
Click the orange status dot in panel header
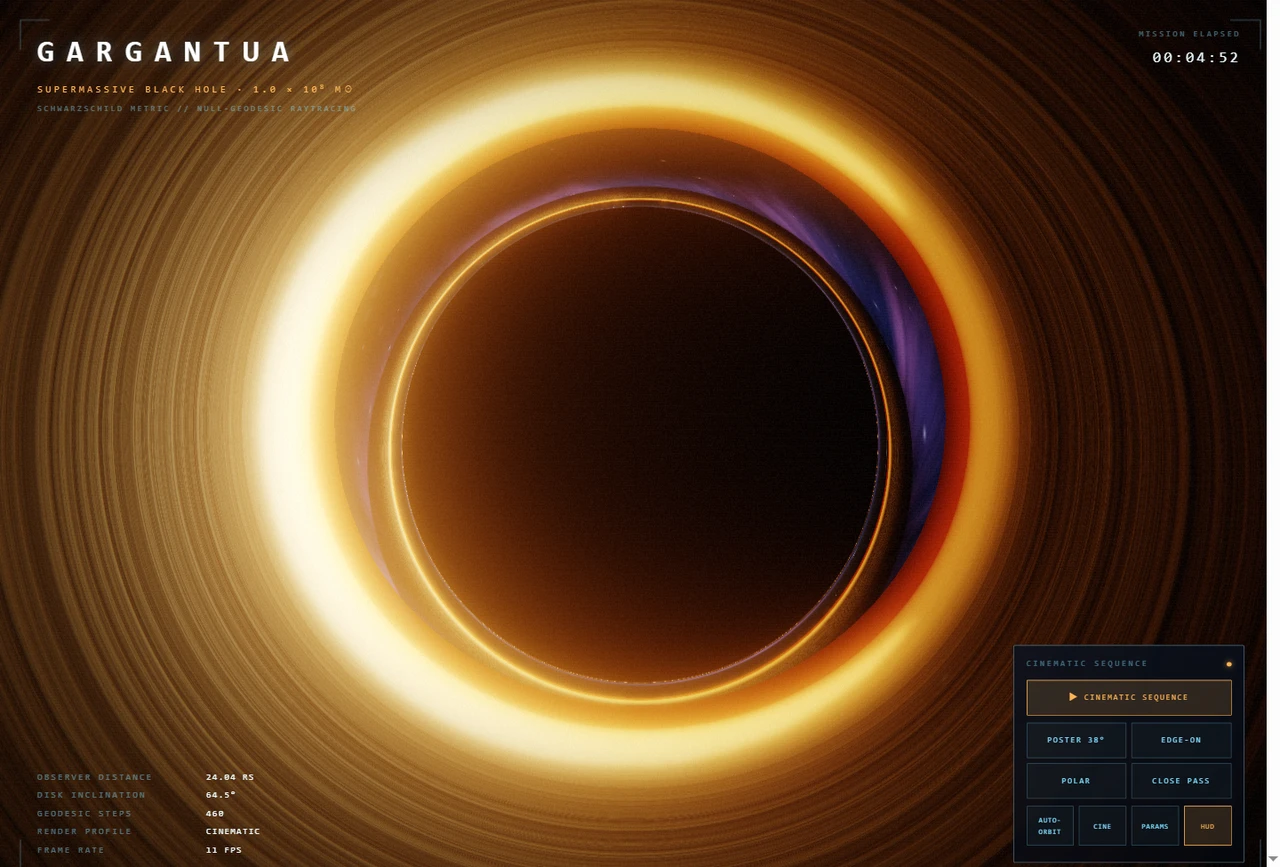coord(1229,664)
